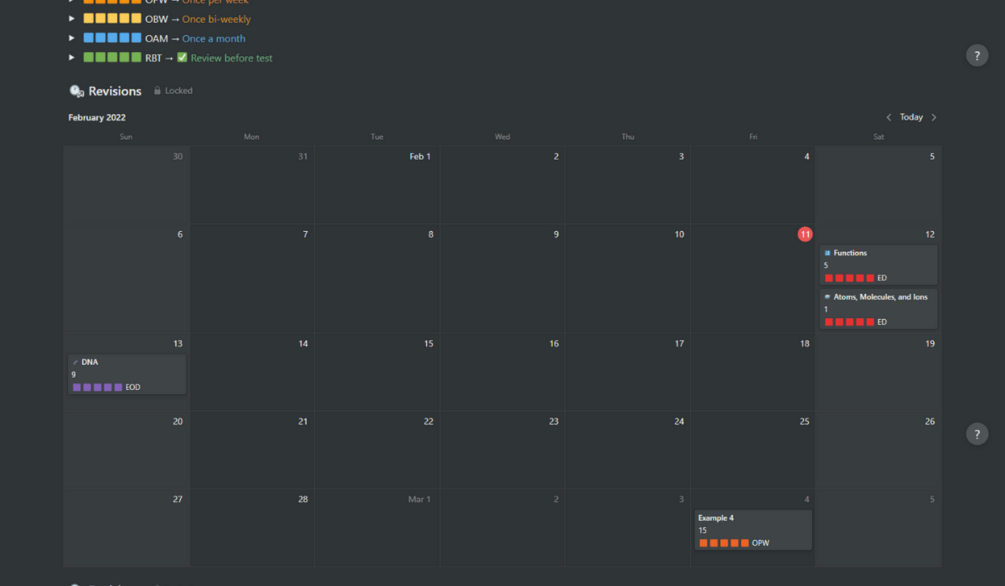Viewport: 1005px width, 586px height.
Task: Open the upper help question mark button
Action: [977, 55]
